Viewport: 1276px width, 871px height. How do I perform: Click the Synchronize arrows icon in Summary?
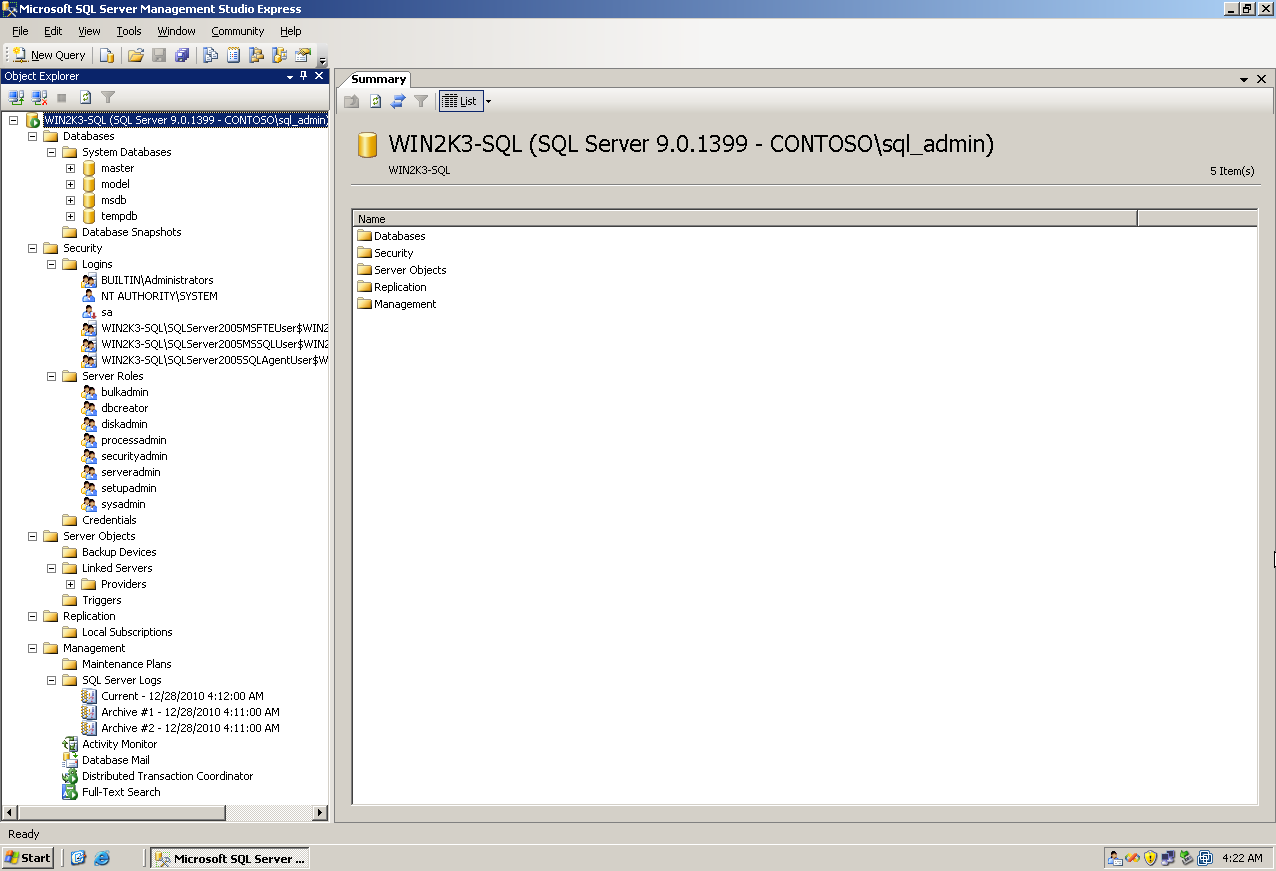click(x=398, y=101)
